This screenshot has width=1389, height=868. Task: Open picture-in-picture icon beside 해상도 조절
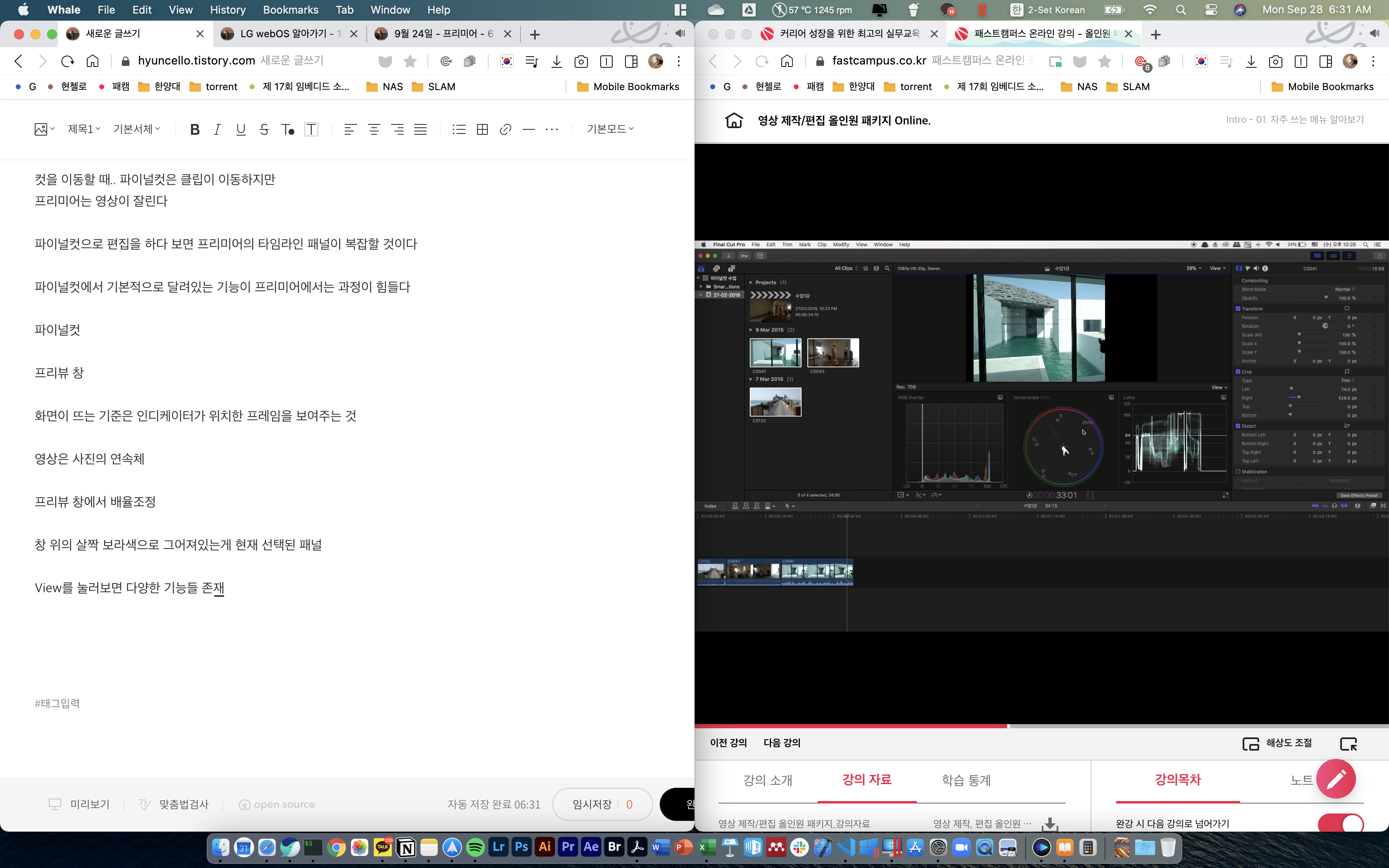click(x=1348, y=744)
